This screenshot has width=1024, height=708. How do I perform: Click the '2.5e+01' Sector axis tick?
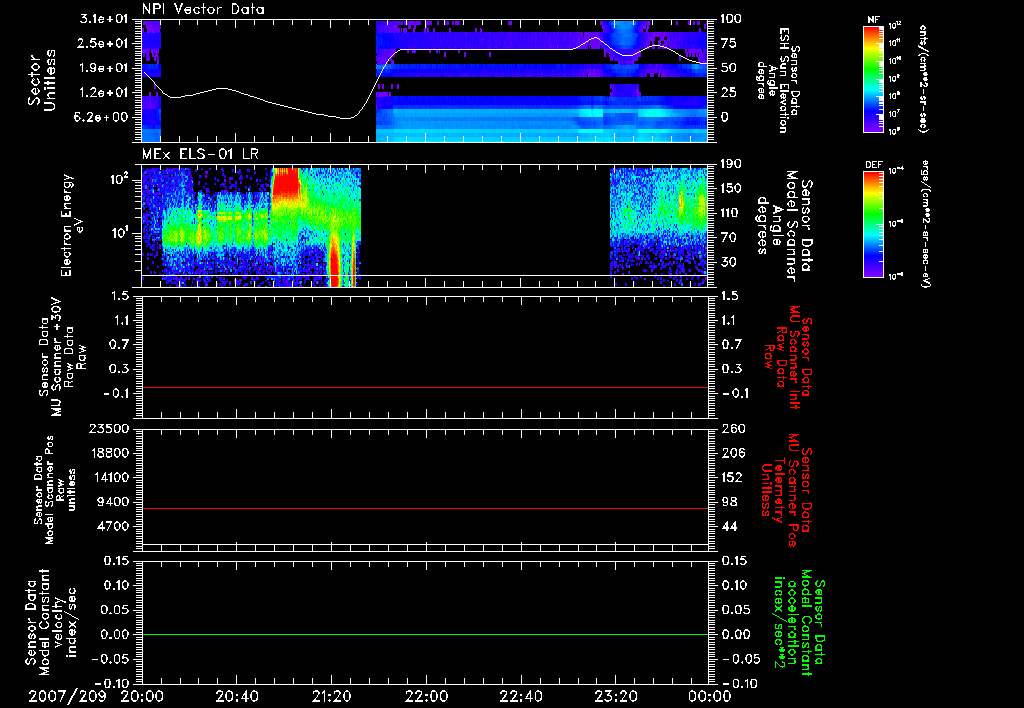point(101,43)
